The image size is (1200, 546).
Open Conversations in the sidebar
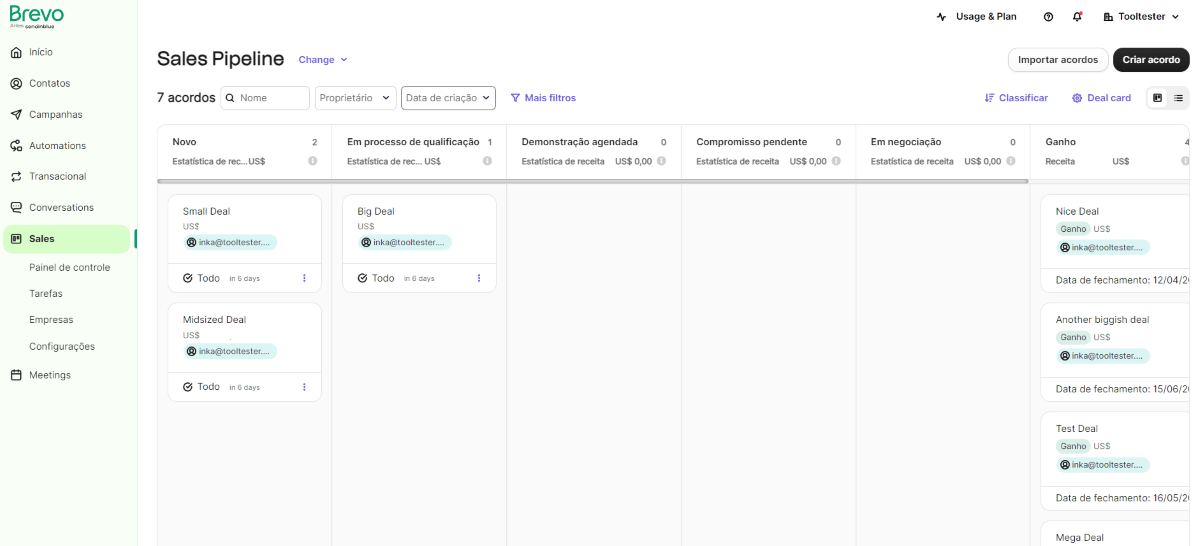61,207
